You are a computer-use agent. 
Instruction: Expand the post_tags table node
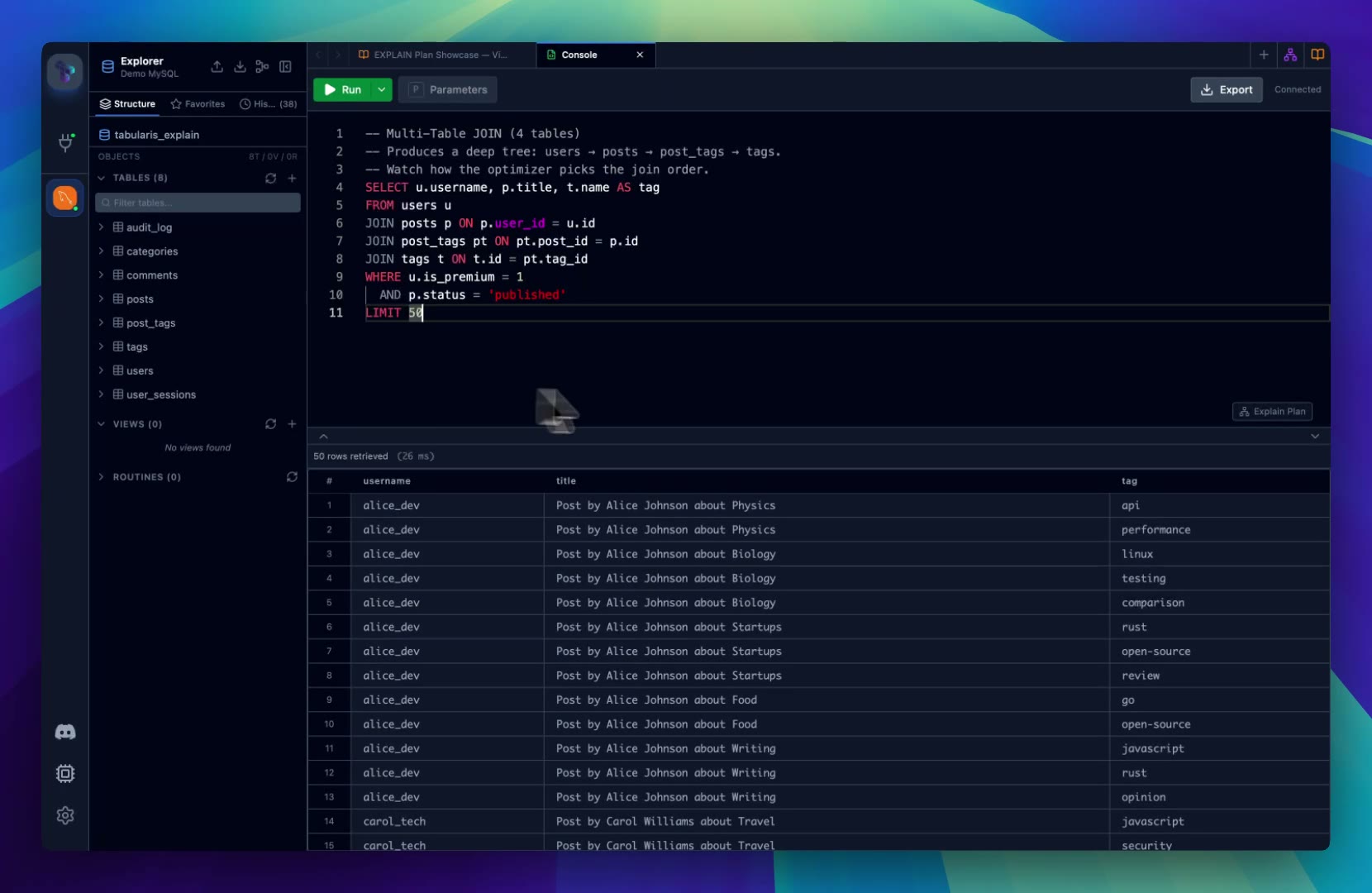tap(102, 322)
